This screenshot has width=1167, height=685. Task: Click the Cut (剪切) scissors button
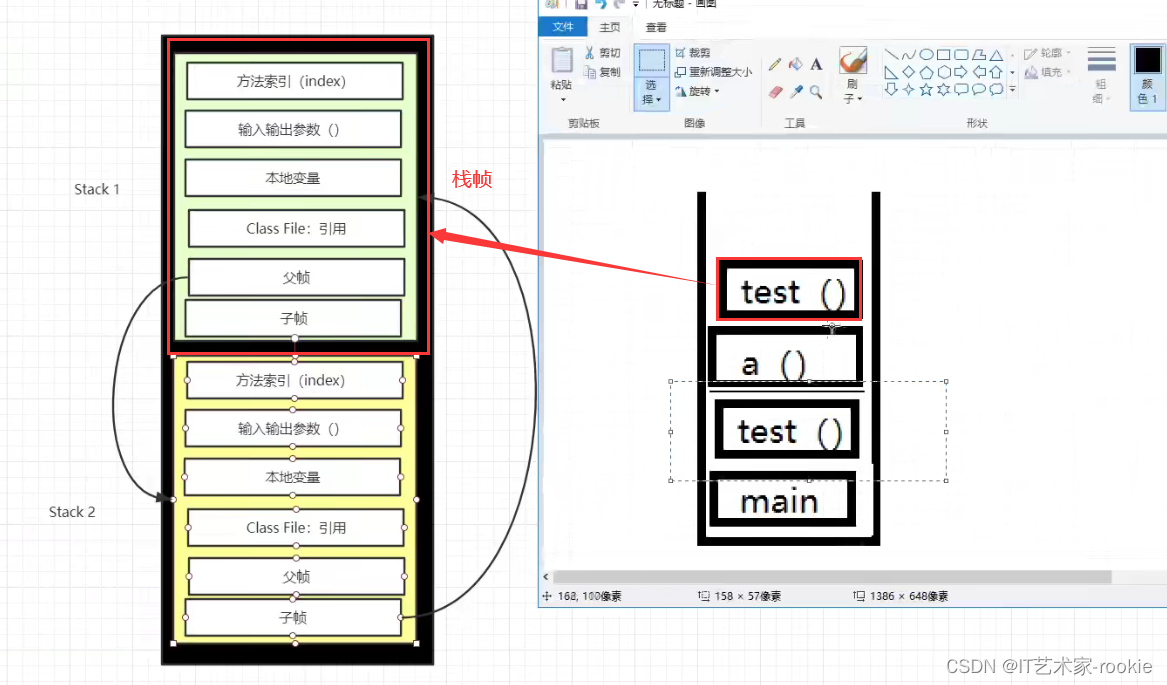pyautogui.click(x=602, y=53)
